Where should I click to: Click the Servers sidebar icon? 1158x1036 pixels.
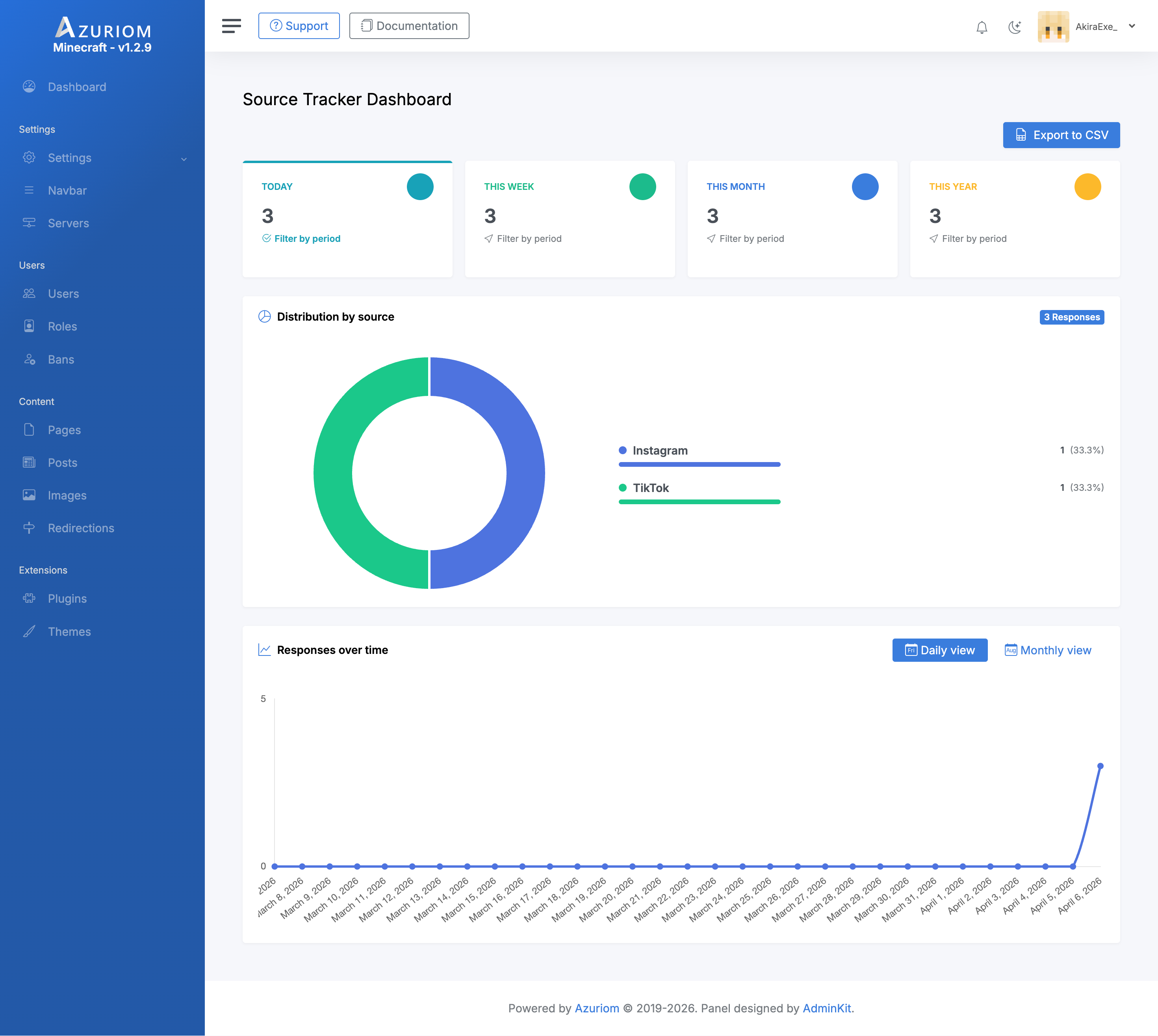[x=29, y=223]
